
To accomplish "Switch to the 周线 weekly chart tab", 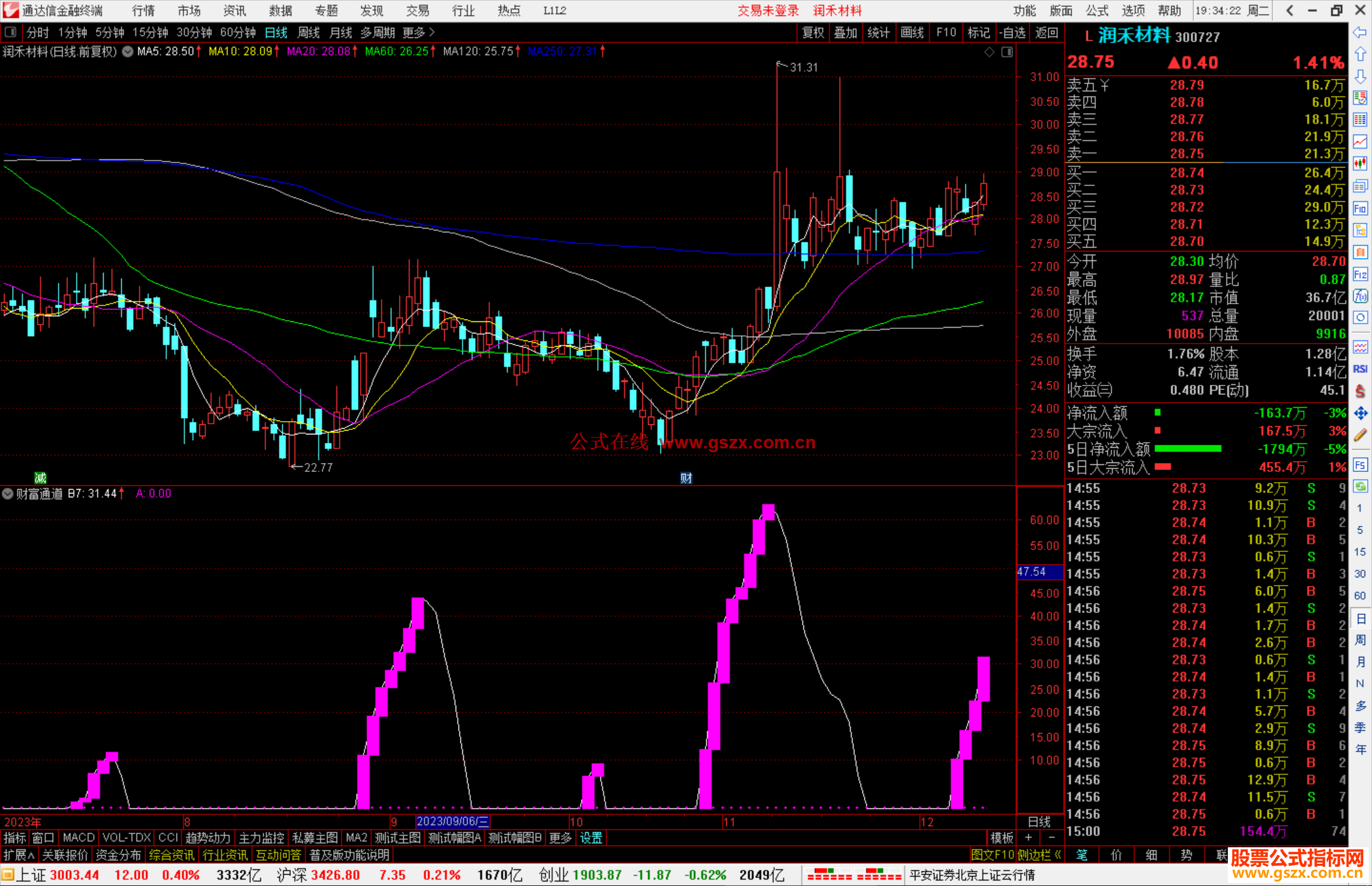I will [x=309, y=32].
